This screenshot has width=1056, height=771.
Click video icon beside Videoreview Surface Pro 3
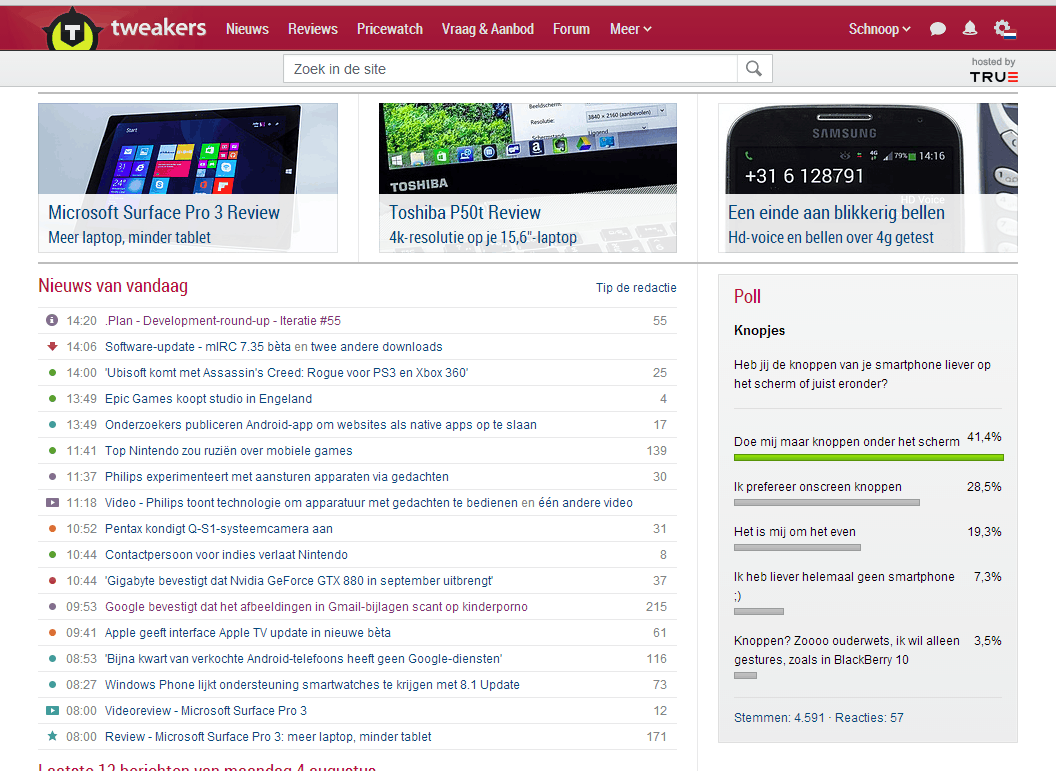[52, 710]
